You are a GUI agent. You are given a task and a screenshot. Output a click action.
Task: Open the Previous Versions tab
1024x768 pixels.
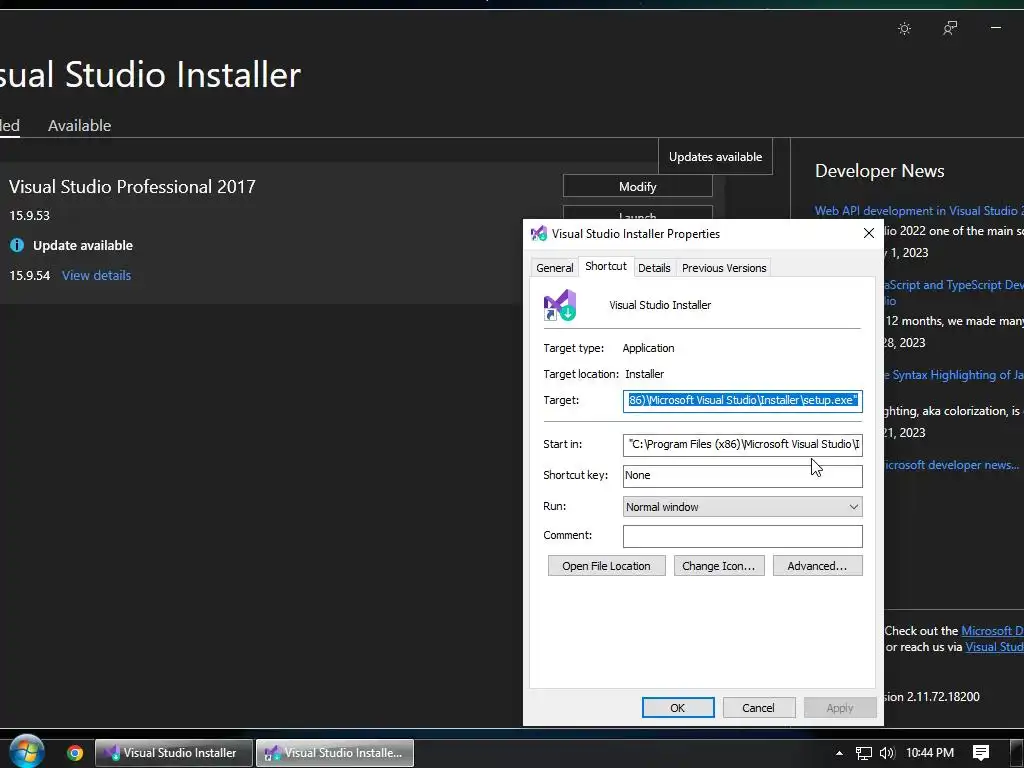(x=724, y=268)
